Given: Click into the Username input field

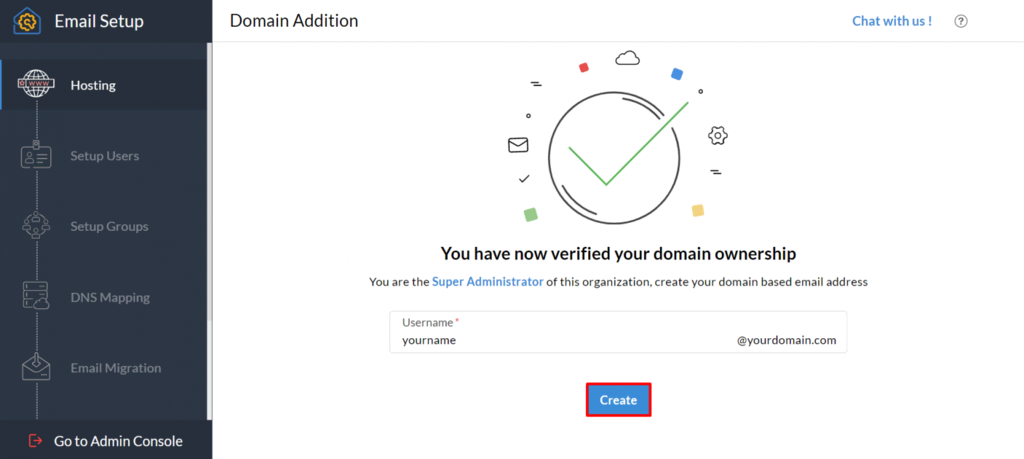Looking at the screenshot, I should tap(560, 340).
